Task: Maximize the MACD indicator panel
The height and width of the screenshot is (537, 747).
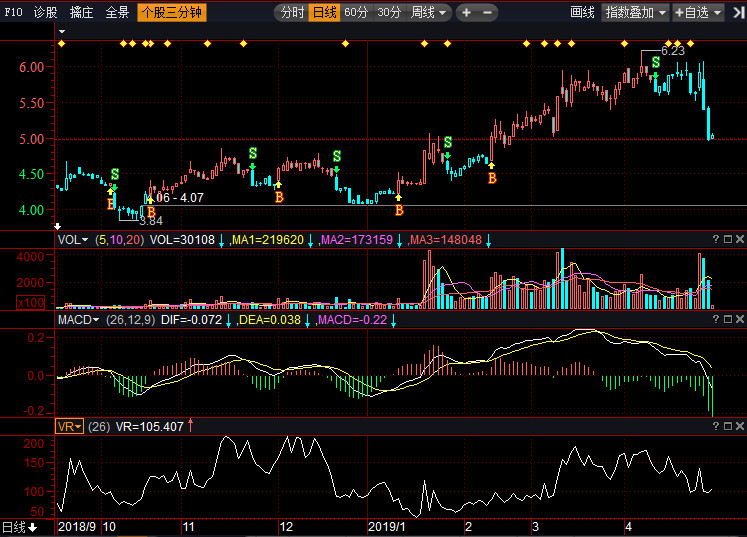Action: click(728, 319)
